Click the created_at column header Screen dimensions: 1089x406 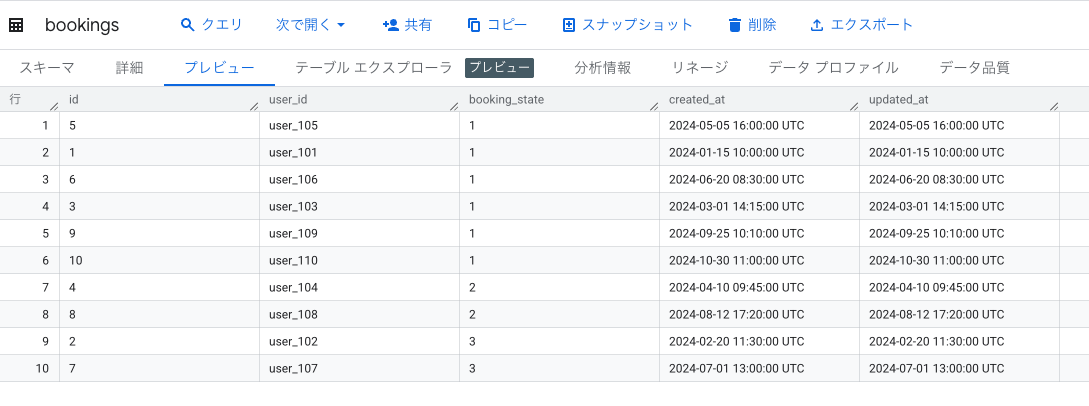(760, 99)
